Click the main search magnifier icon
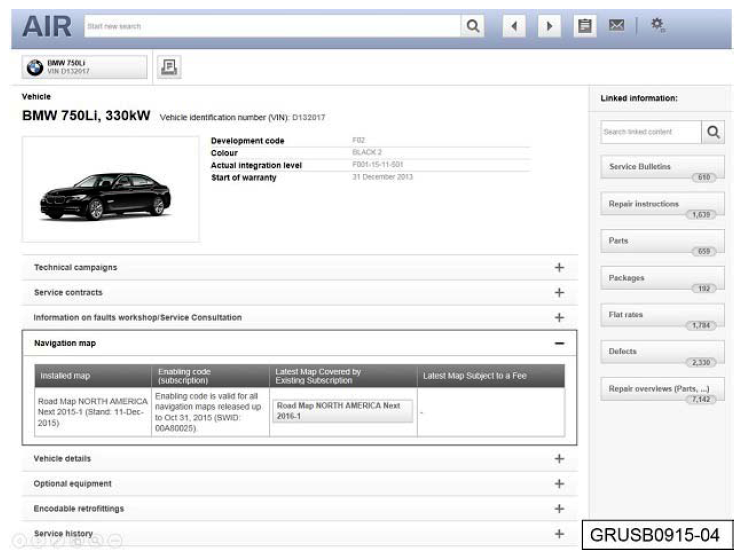Viewport: 743px width, 559px height. point(472,26)
